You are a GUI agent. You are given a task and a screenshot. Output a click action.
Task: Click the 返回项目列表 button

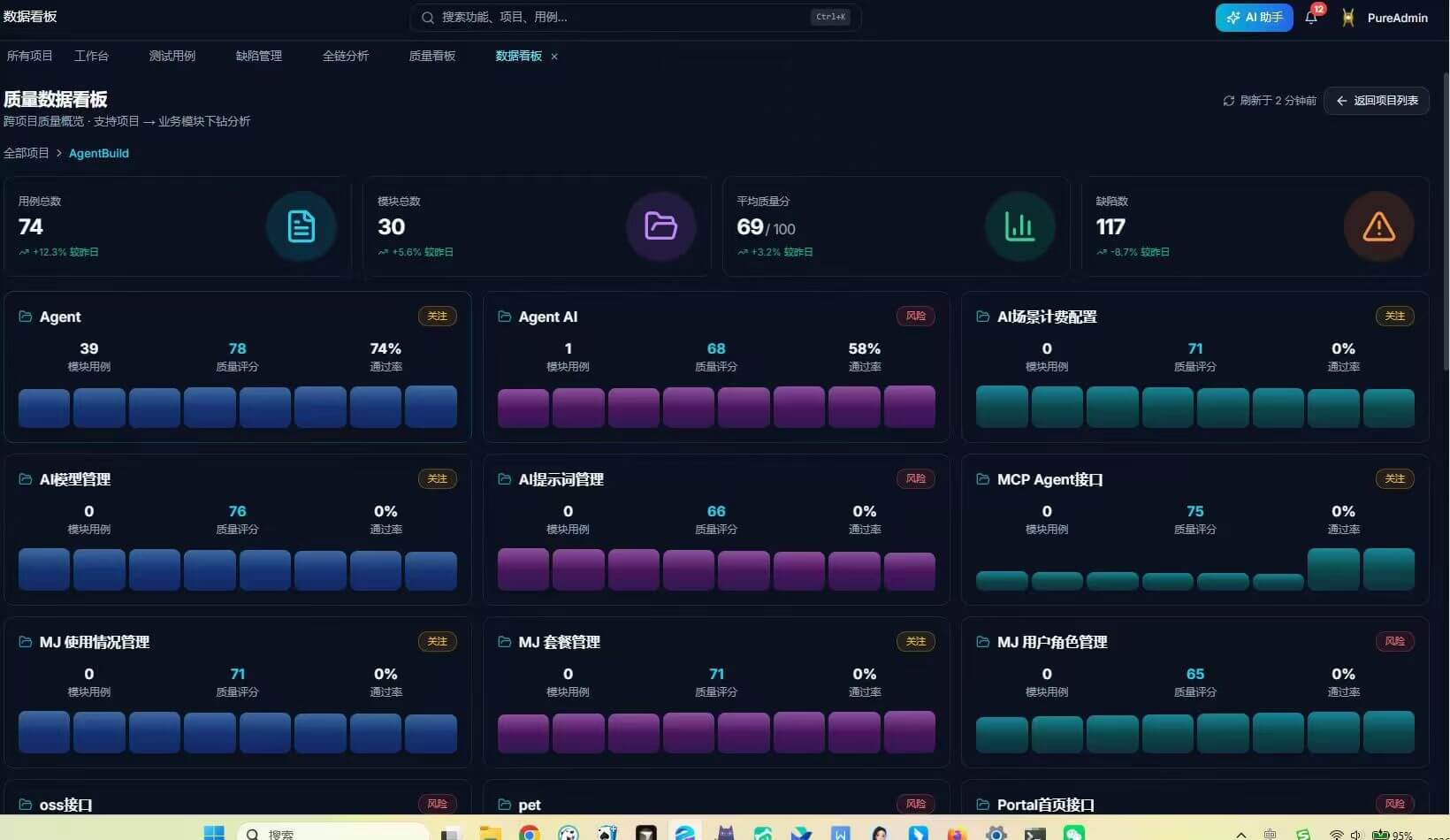tap(1377, 101)
